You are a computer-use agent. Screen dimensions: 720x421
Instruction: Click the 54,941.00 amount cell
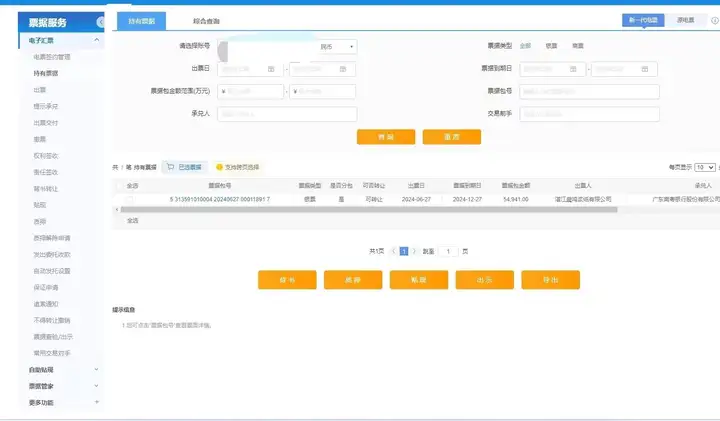[516, 199]
